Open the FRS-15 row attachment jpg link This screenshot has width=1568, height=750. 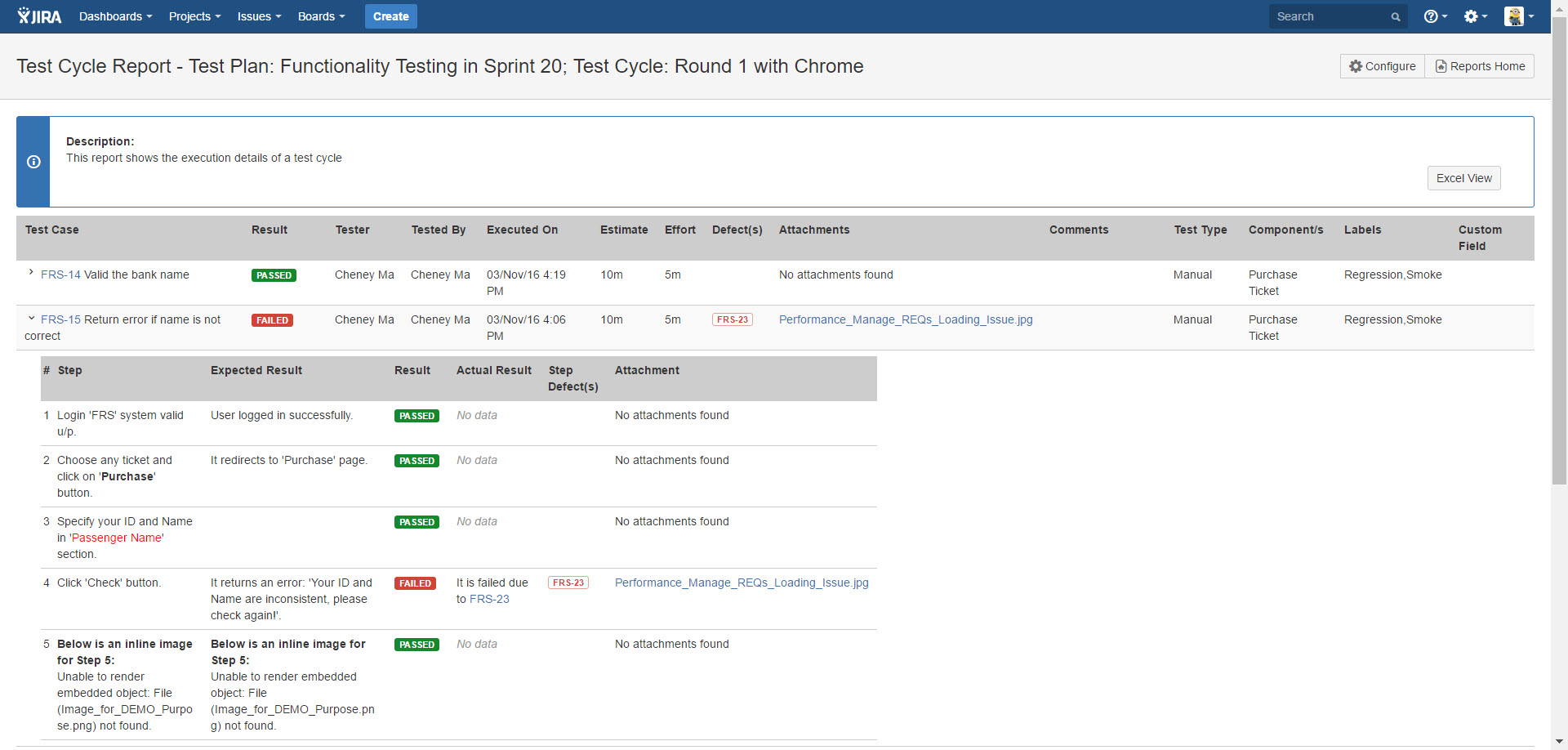point(906,319)
